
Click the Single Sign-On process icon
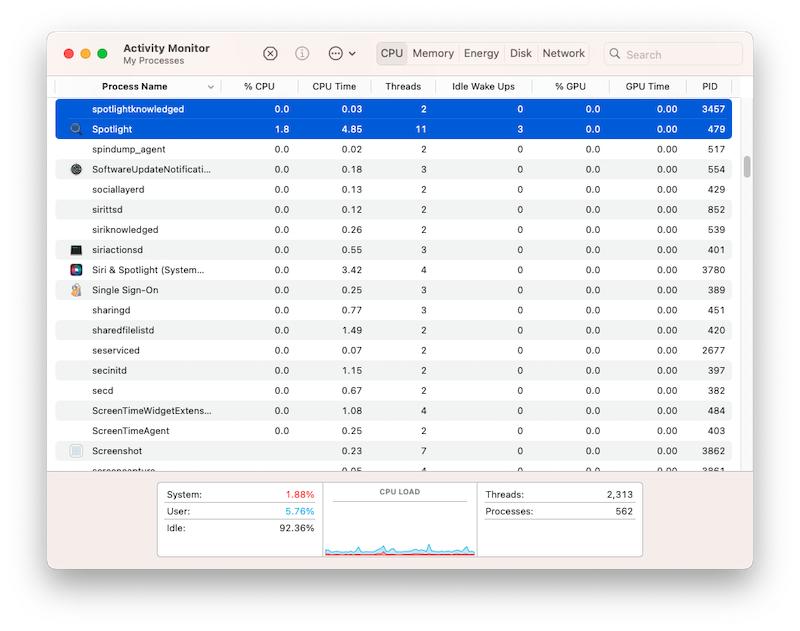click(76, 290)
